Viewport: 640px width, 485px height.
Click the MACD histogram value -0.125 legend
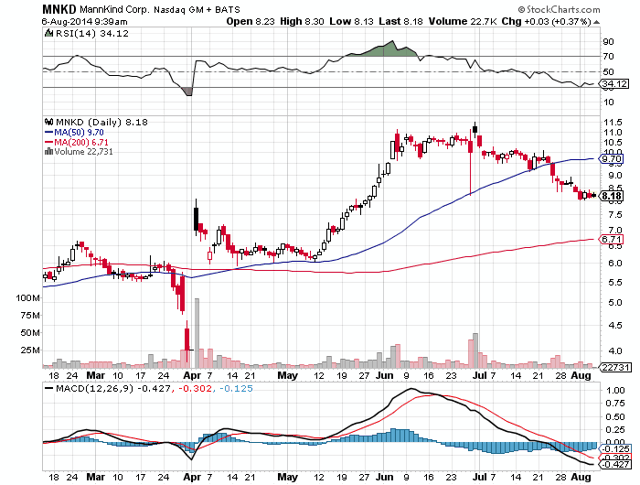point(236,389)
